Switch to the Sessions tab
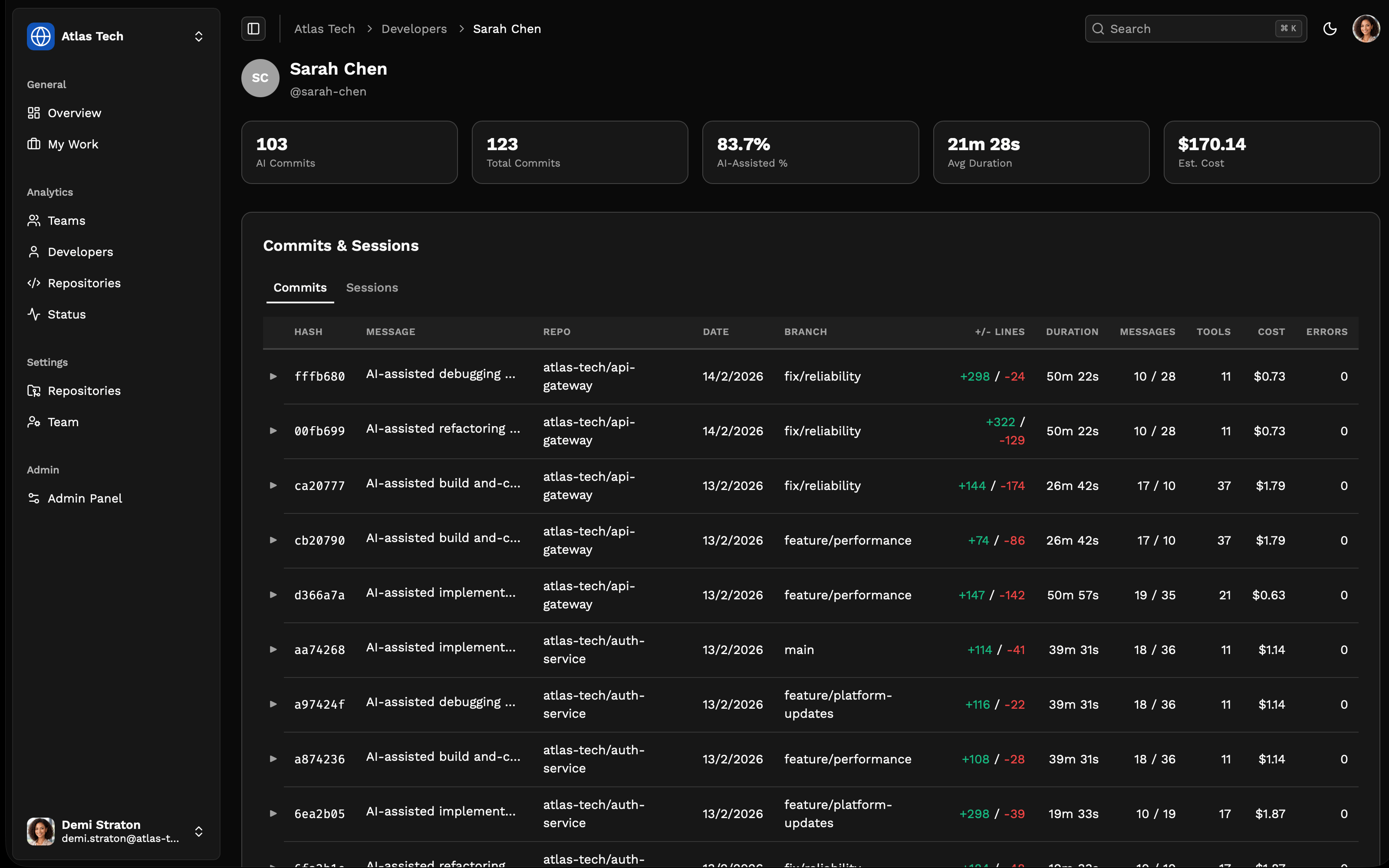Screen dimensions: 1389x868 coord(372,288)
